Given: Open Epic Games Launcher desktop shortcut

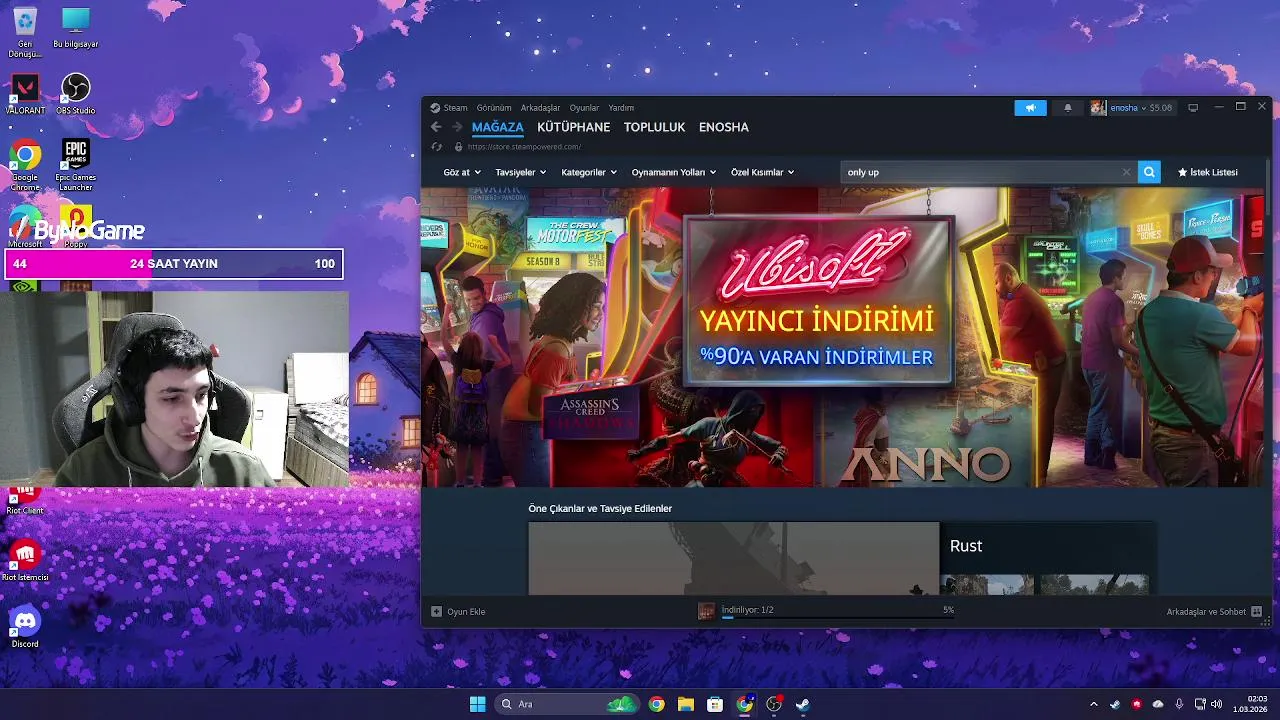Looking at the screenshot, I should (x=75, y=166).
